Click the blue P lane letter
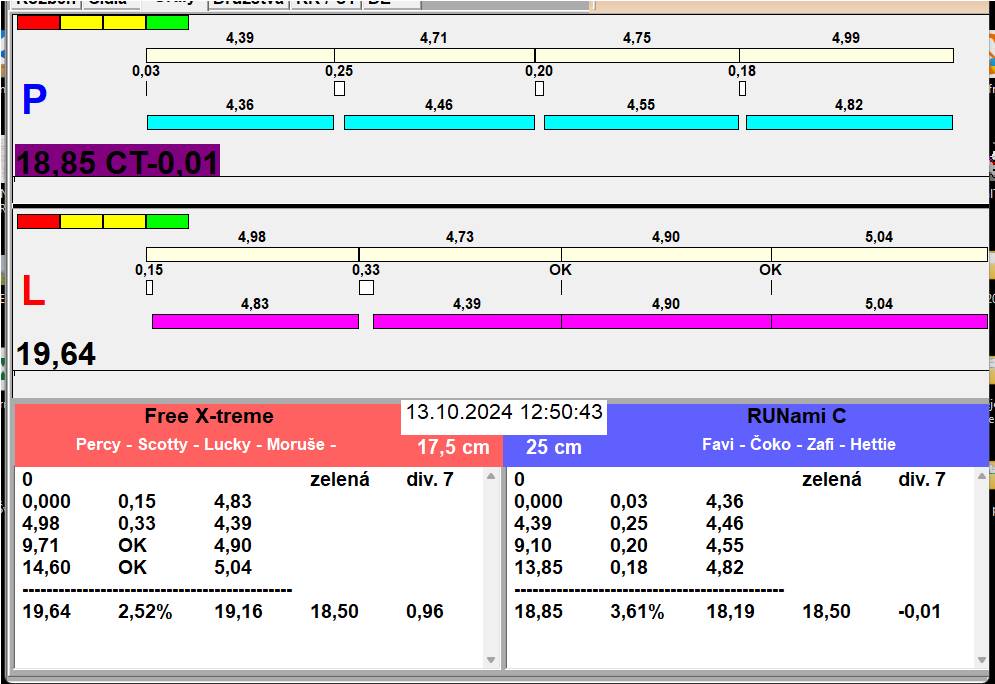This screenshot has width=995, height=684. tap(34, 101)
